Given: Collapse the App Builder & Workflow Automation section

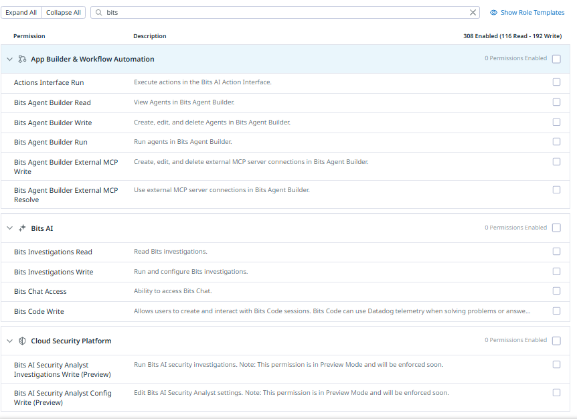Looking at the screenshot, I should point(10,59).
